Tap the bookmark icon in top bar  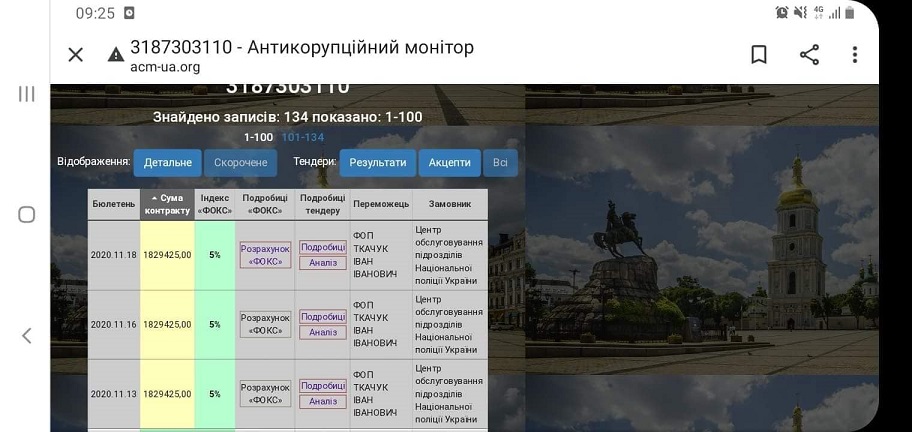[x=759, y=55]
